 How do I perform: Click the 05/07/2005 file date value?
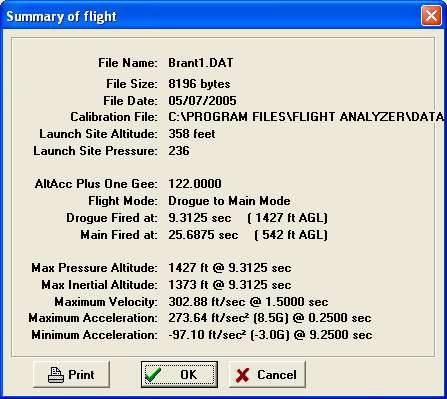tap(202, 101)
